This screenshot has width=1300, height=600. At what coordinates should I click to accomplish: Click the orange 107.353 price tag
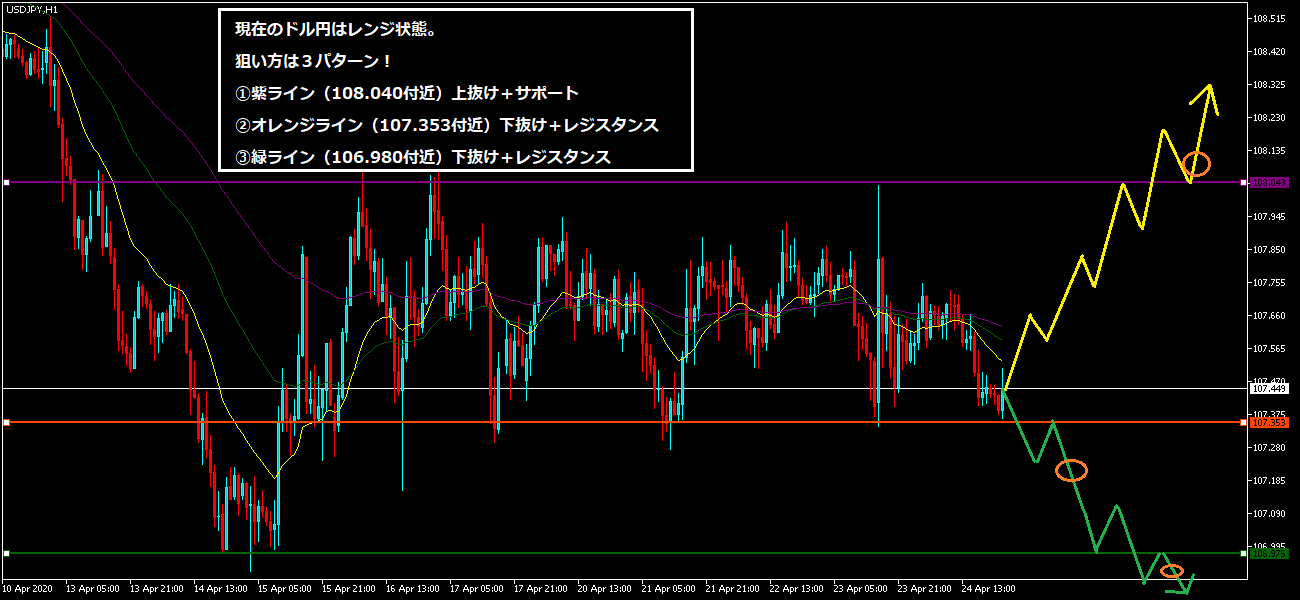pyautogui.click(x=1270, y=422)
